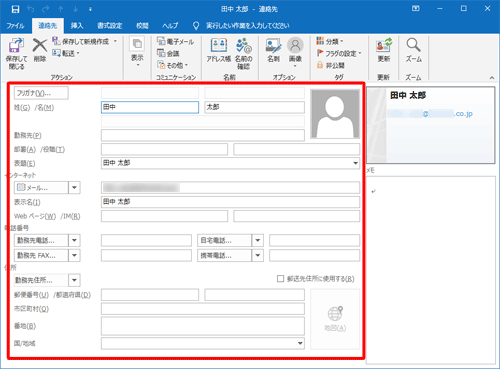The width and height of the screenshot is (500, 369).
Task: Click the フリガナ(V)... button
Action: (x=41, y=93)
